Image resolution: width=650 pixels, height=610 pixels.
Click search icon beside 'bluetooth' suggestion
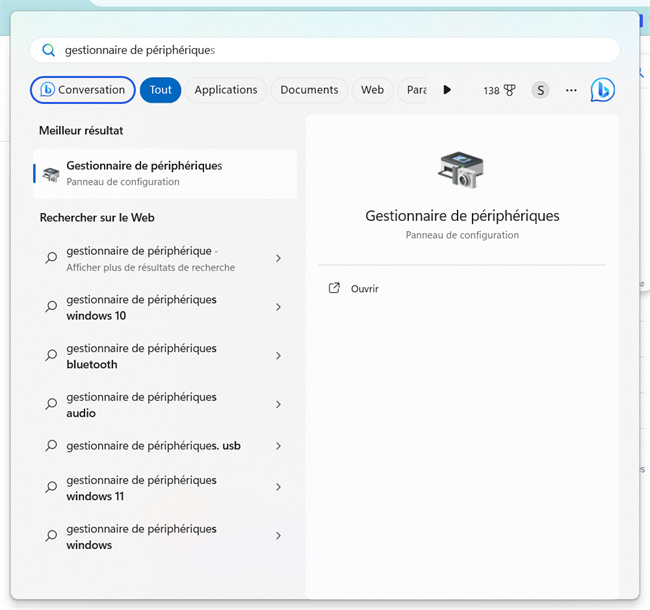click(x=51, y=355)
